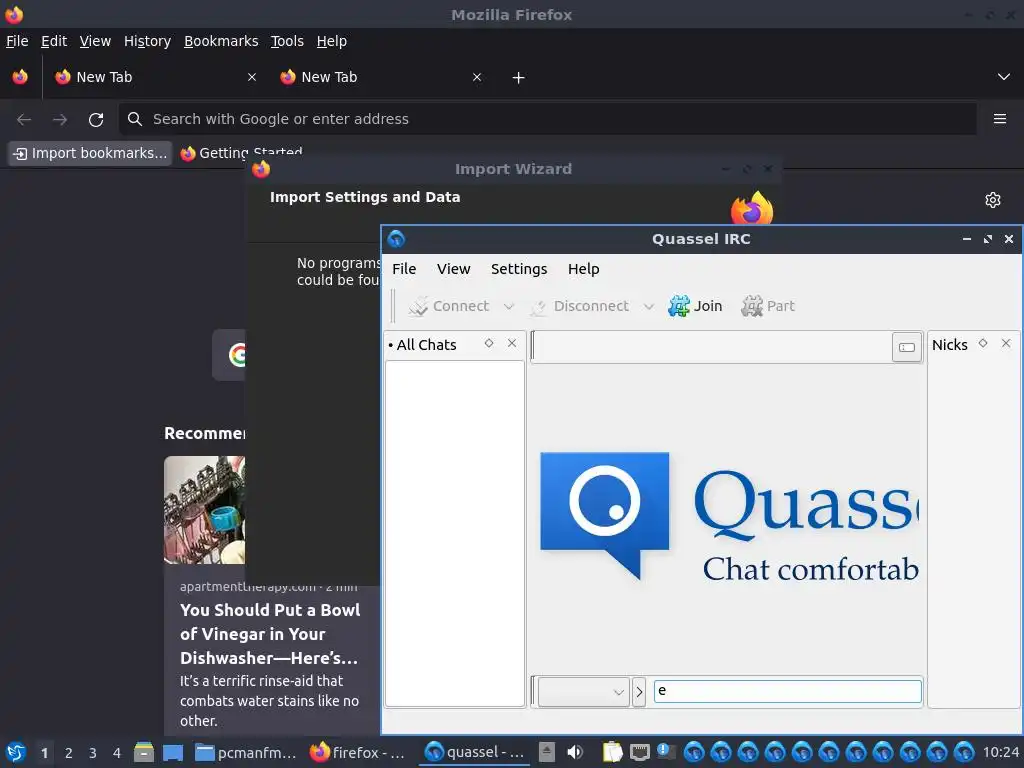This screenshot has height=768, width=1024.
Task: Switch to virtual desktop 4
Action: point(117,753)
